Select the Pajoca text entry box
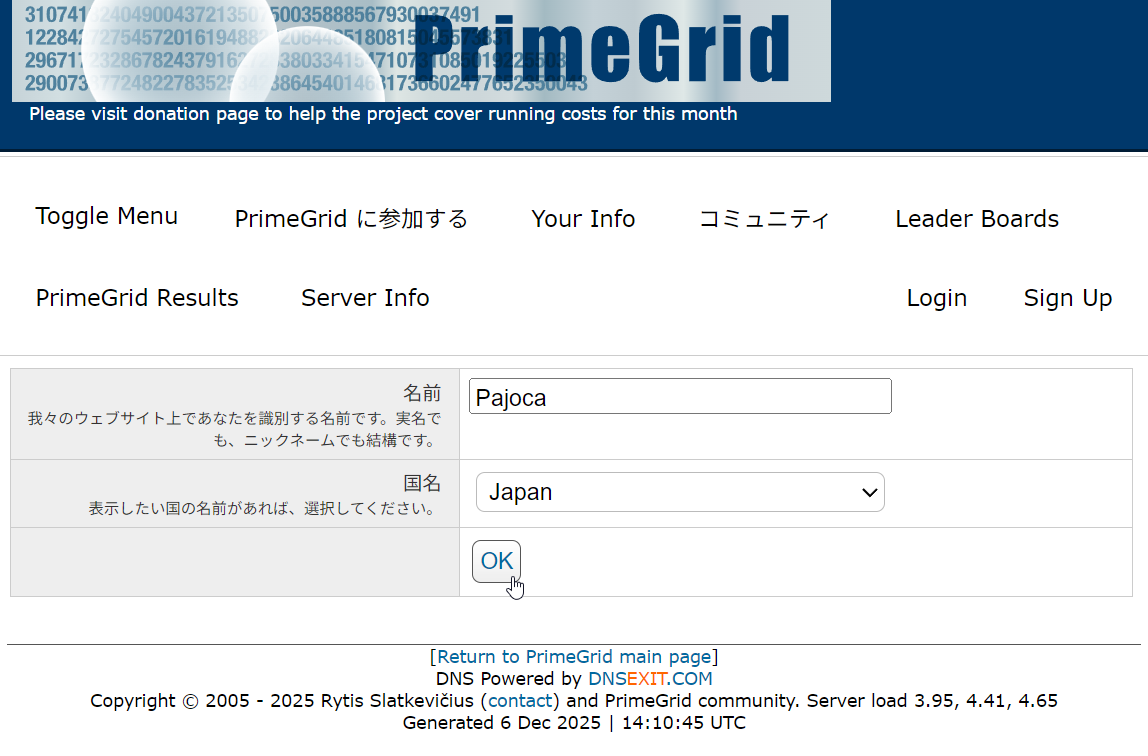1148x756 pixels. pyautogui.click(x=680, y=396)
